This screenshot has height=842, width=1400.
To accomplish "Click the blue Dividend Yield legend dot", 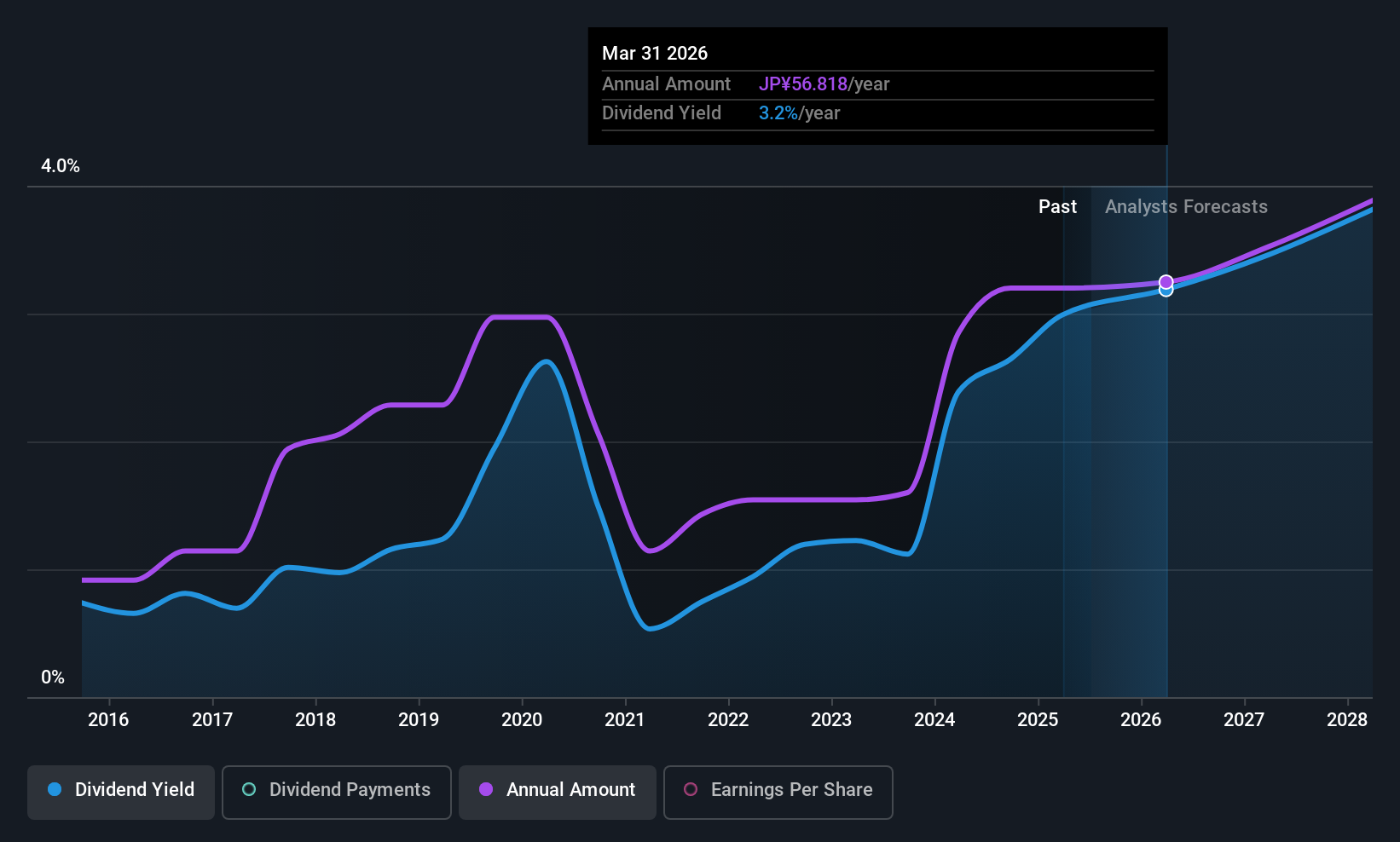I will click(55, 789).
